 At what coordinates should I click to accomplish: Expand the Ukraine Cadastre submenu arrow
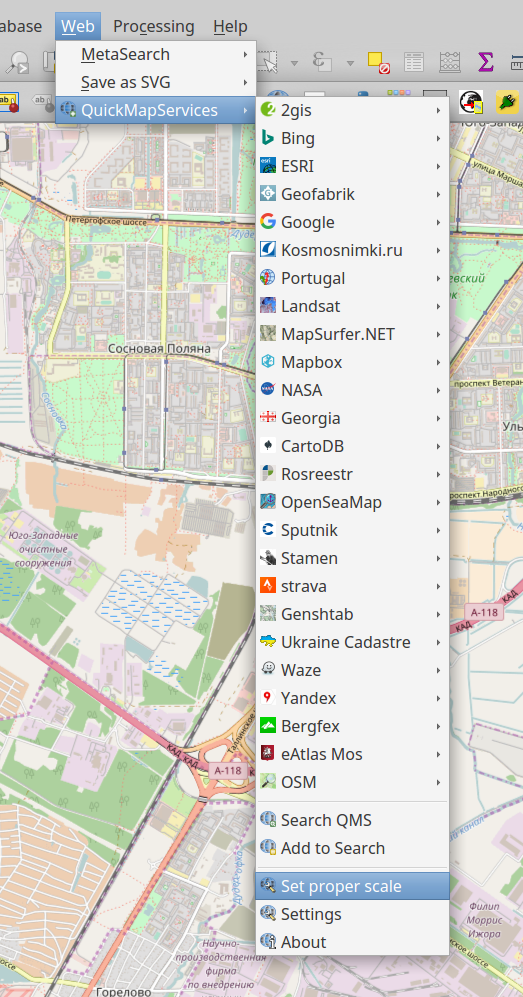tap(438, 642)
